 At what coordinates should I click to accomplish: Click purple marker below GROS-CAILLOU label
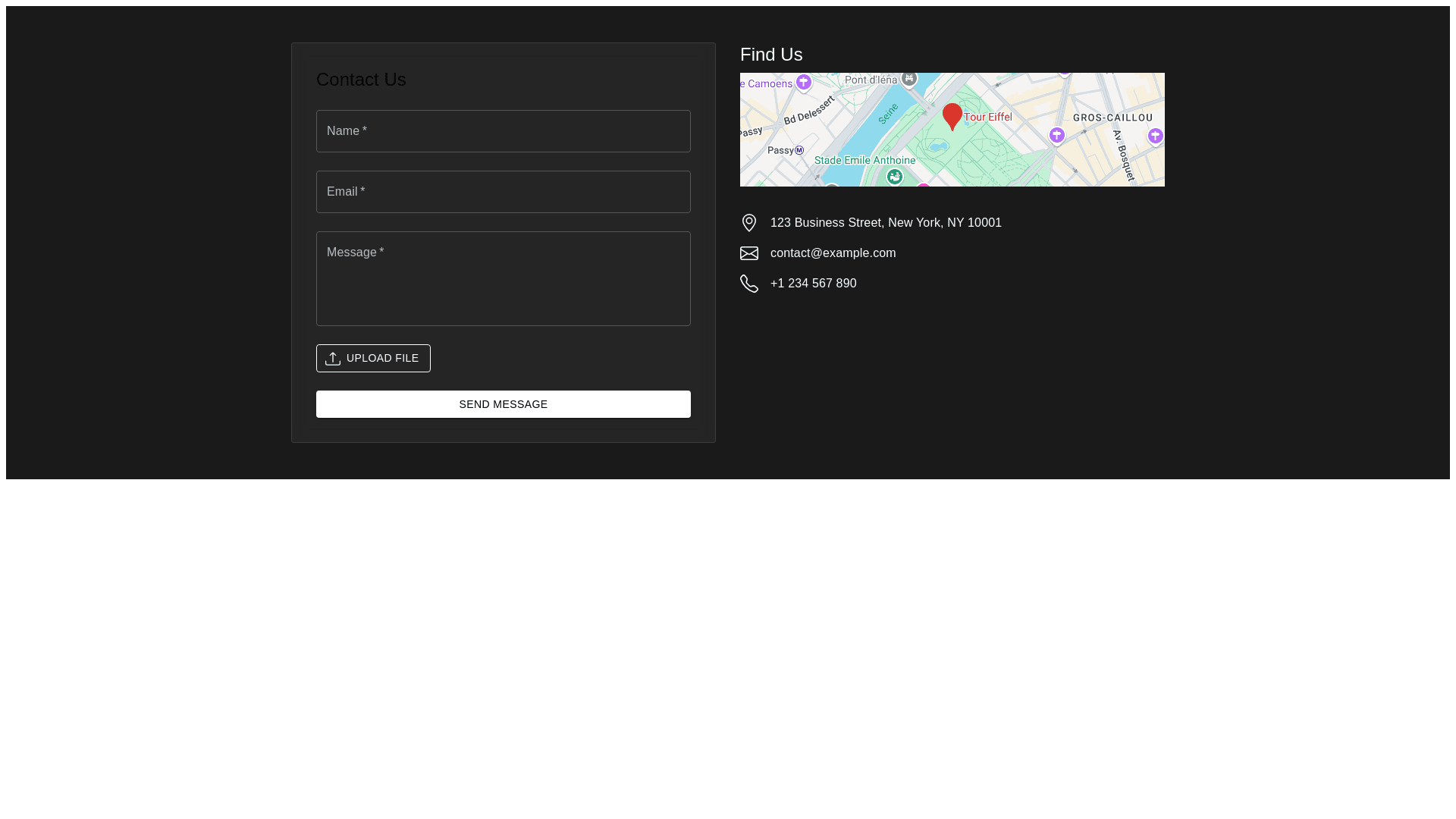(1056, 135)
